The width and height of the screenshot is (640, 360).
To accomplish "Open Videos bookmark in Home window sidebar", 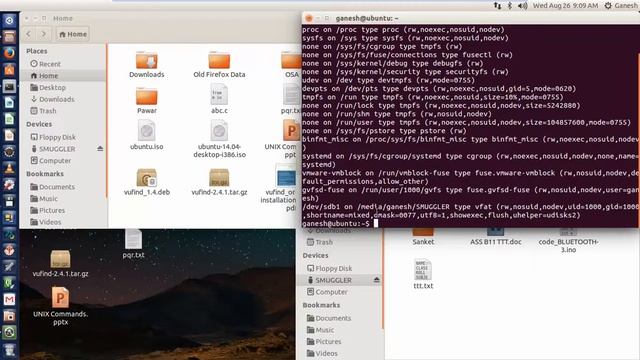I will (x=46, y=222).
